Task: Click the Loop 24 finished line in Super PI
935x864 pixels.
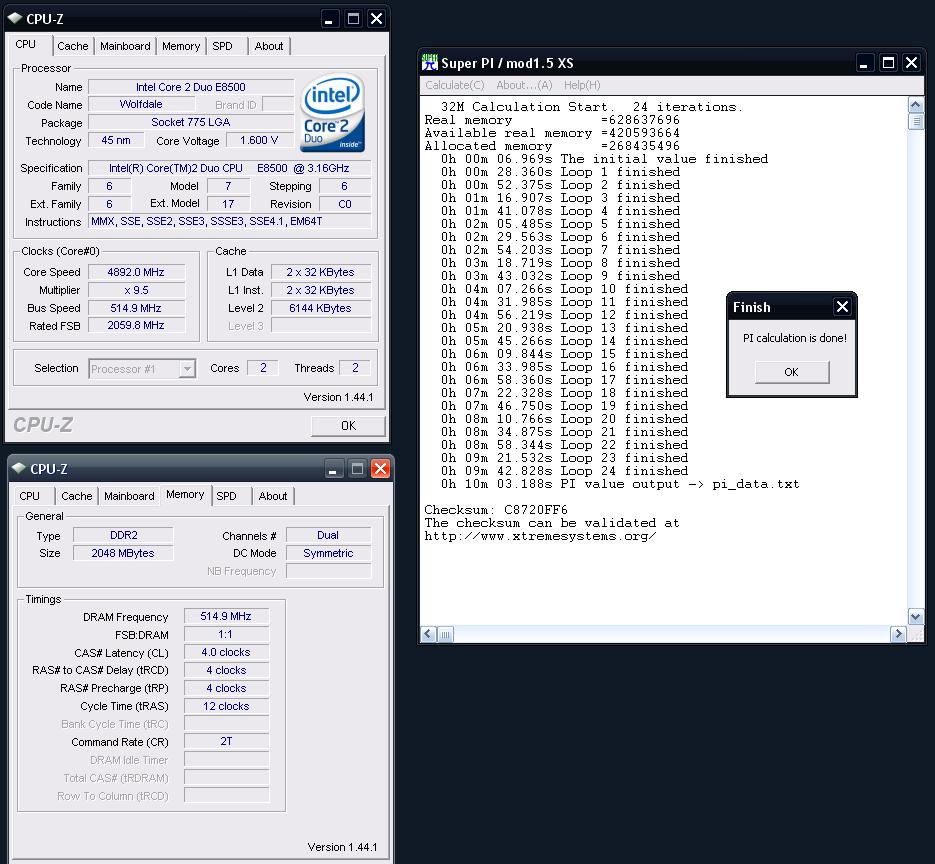Action: (564, 471)
